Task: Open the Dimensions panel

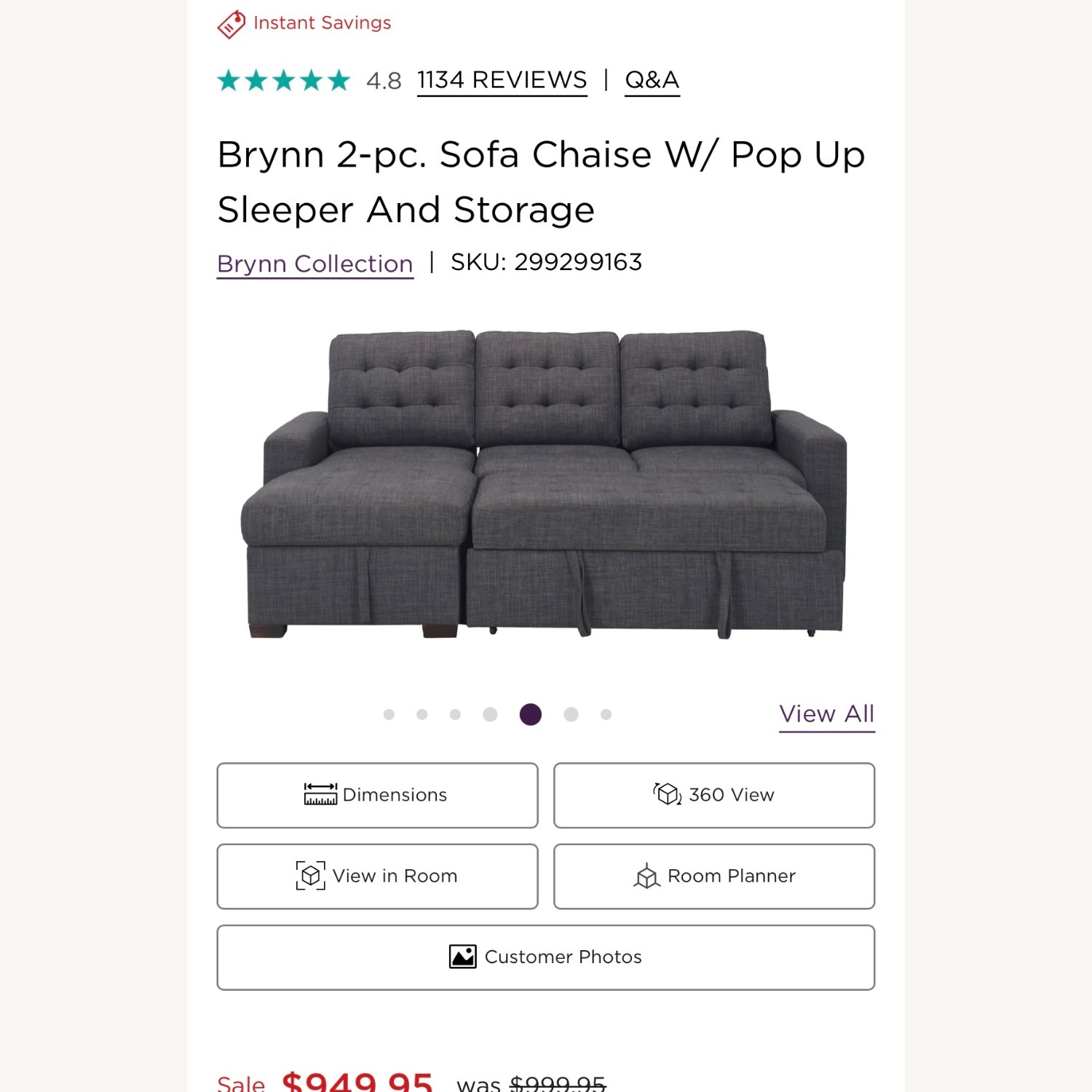Action: (x=376, y=794)
